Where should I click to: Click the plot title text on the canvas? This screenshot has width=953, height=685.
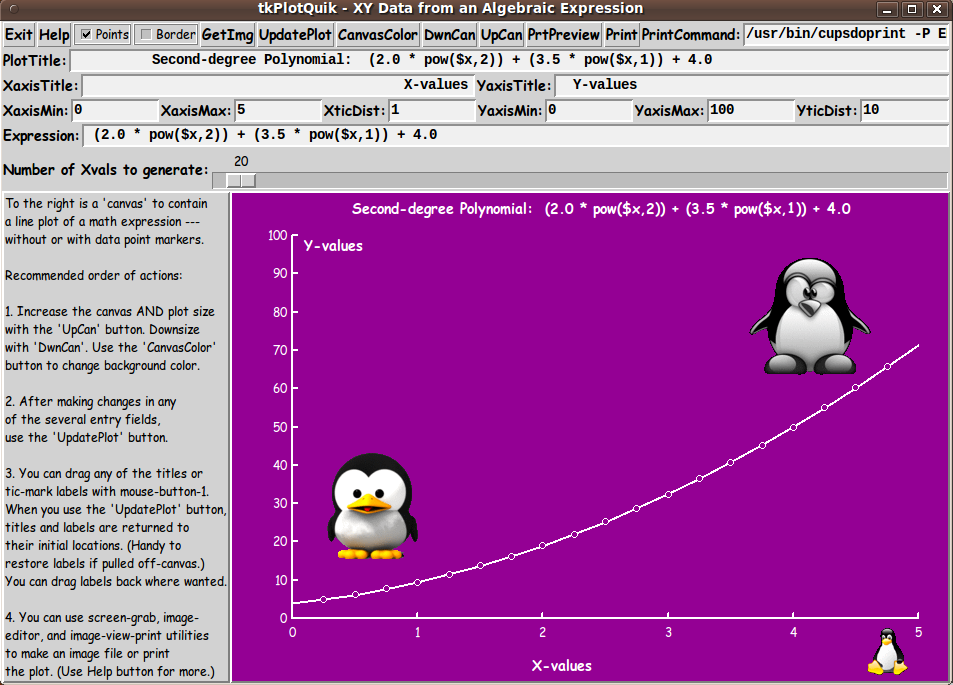click(x=601, y=209)
